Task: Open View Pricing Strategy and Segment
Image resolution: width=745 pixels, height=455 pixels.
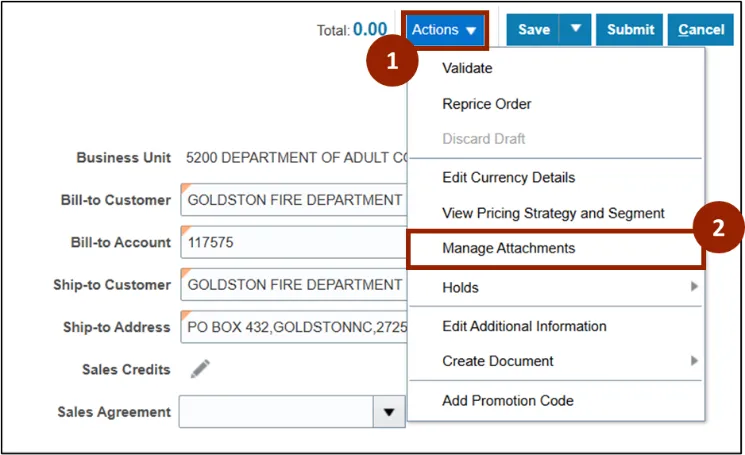Action: [x=553, y=213]
